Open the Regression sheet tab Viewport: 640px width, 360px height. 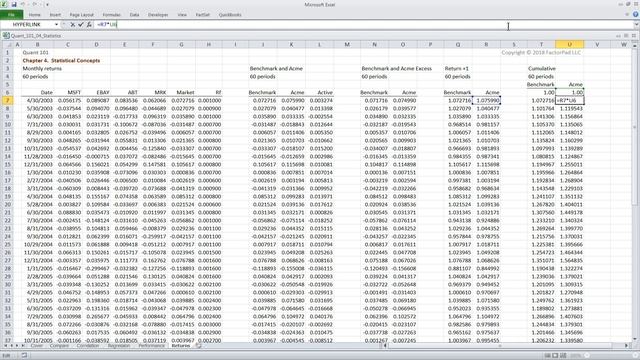[119, 346]
